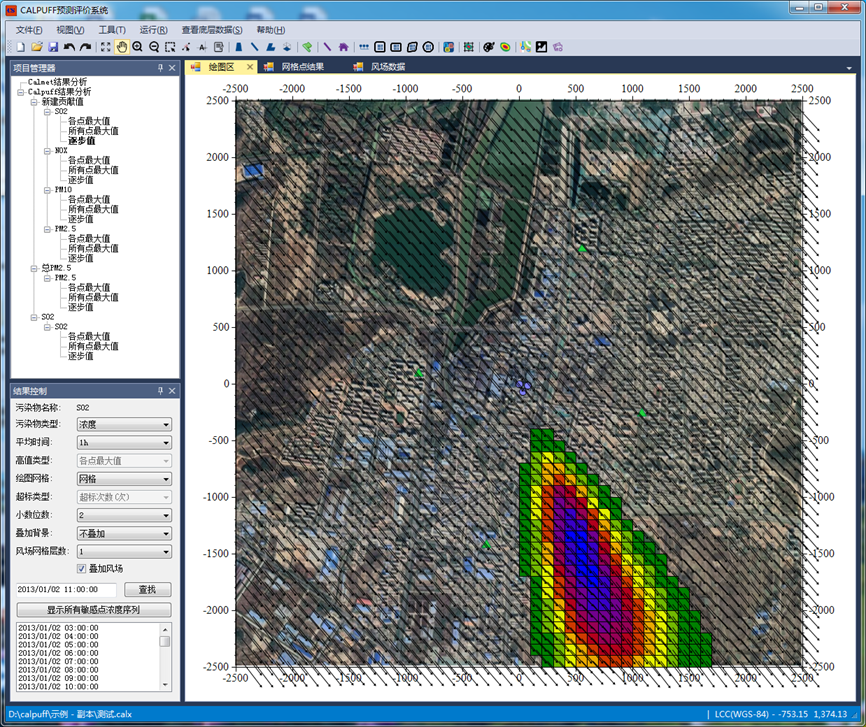866x727 pixels.
Task: Click the date time input field
Action: click(x=66, y=590)
